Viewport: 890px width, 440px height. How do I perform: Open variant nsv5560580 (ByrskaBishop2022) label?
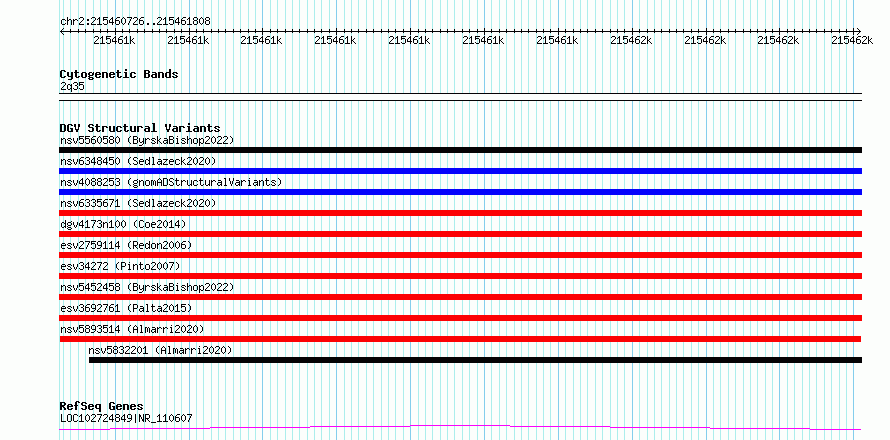tap(147, 140)
